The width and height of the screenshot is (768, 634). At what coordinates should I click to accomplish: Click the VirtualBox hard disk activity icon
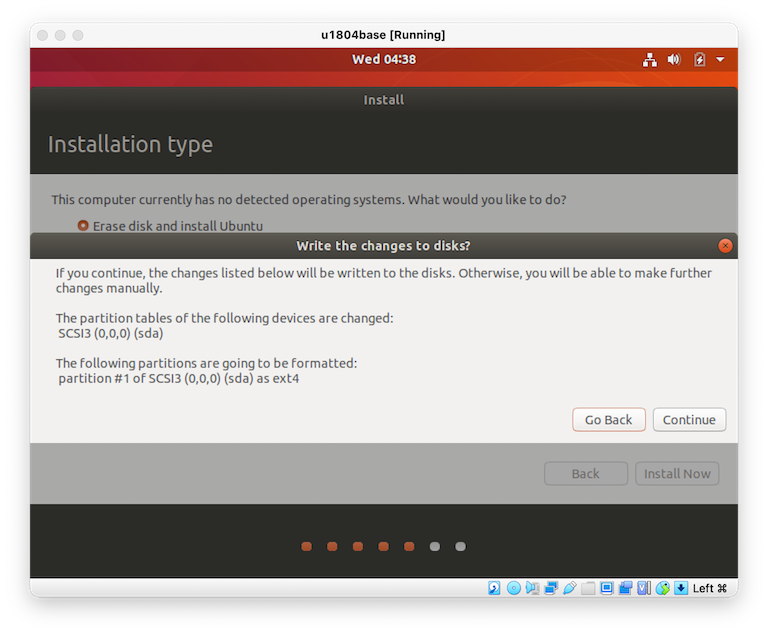pos(494,588)
